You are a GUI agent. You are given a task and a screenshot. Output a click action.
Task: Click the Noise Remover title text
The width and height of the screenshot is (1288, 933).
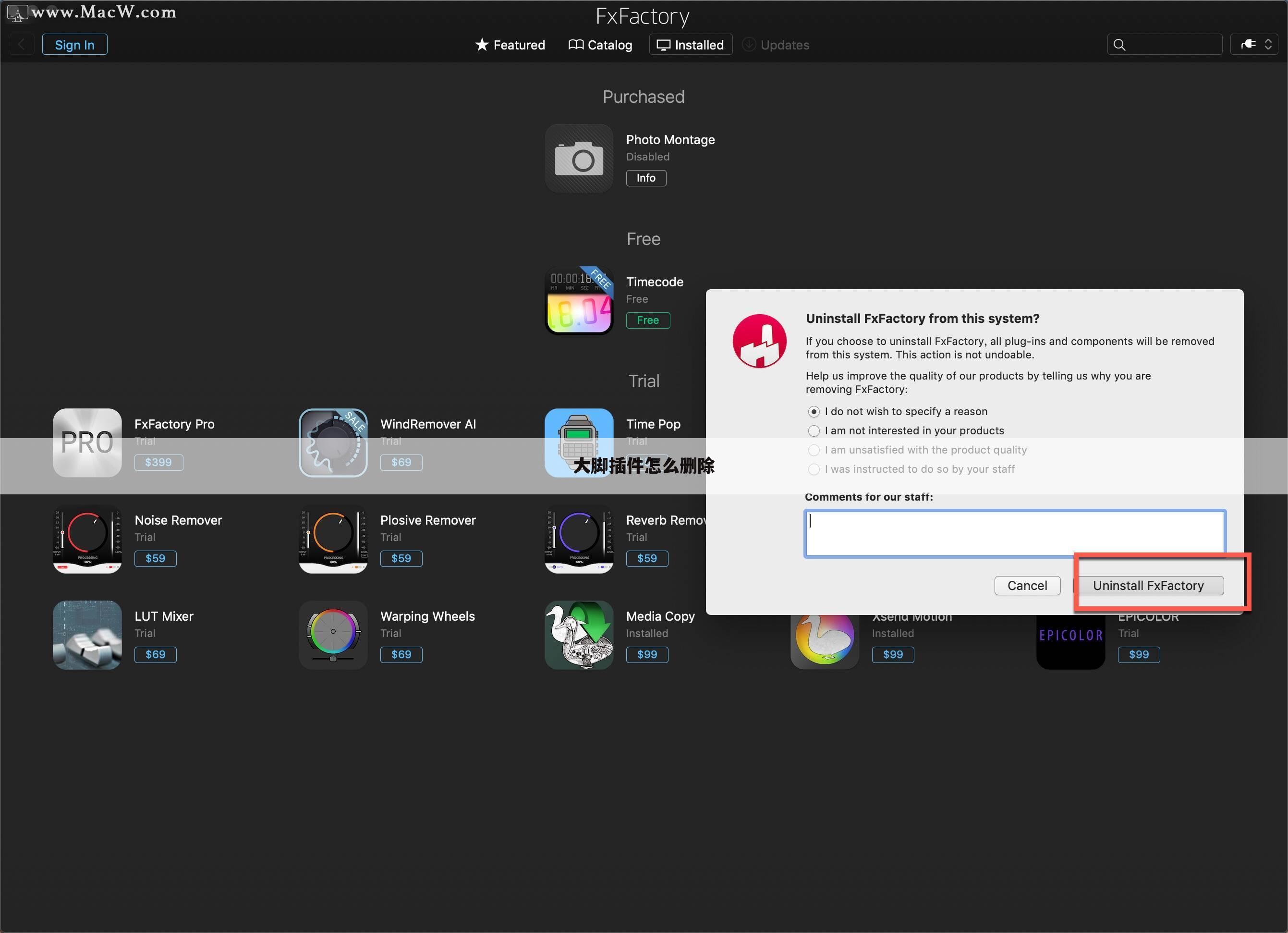pyautogui.click(x=178, y=520)
